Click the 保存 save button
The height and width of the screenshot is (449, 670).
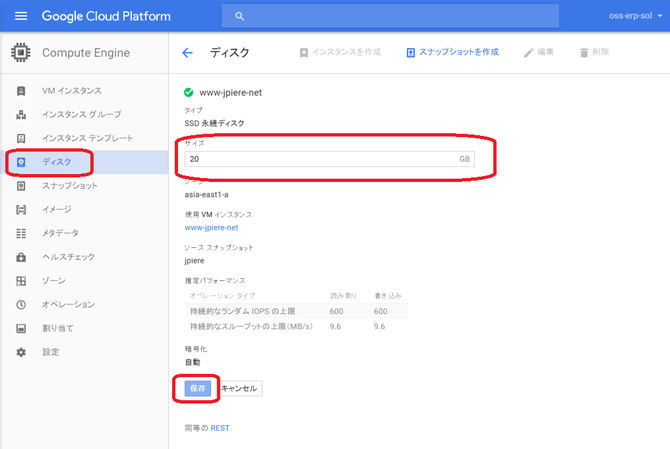point(197,388)
